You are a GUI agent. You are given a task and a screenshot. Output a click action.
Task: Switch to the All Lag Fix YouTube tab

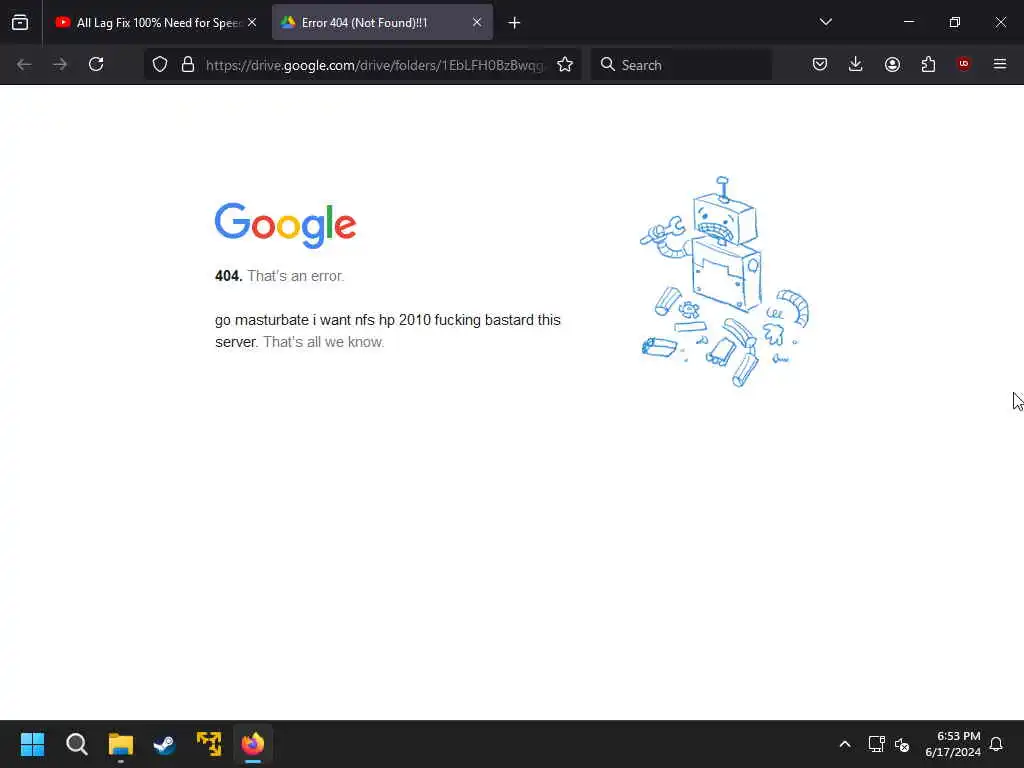tap(156, 23)
